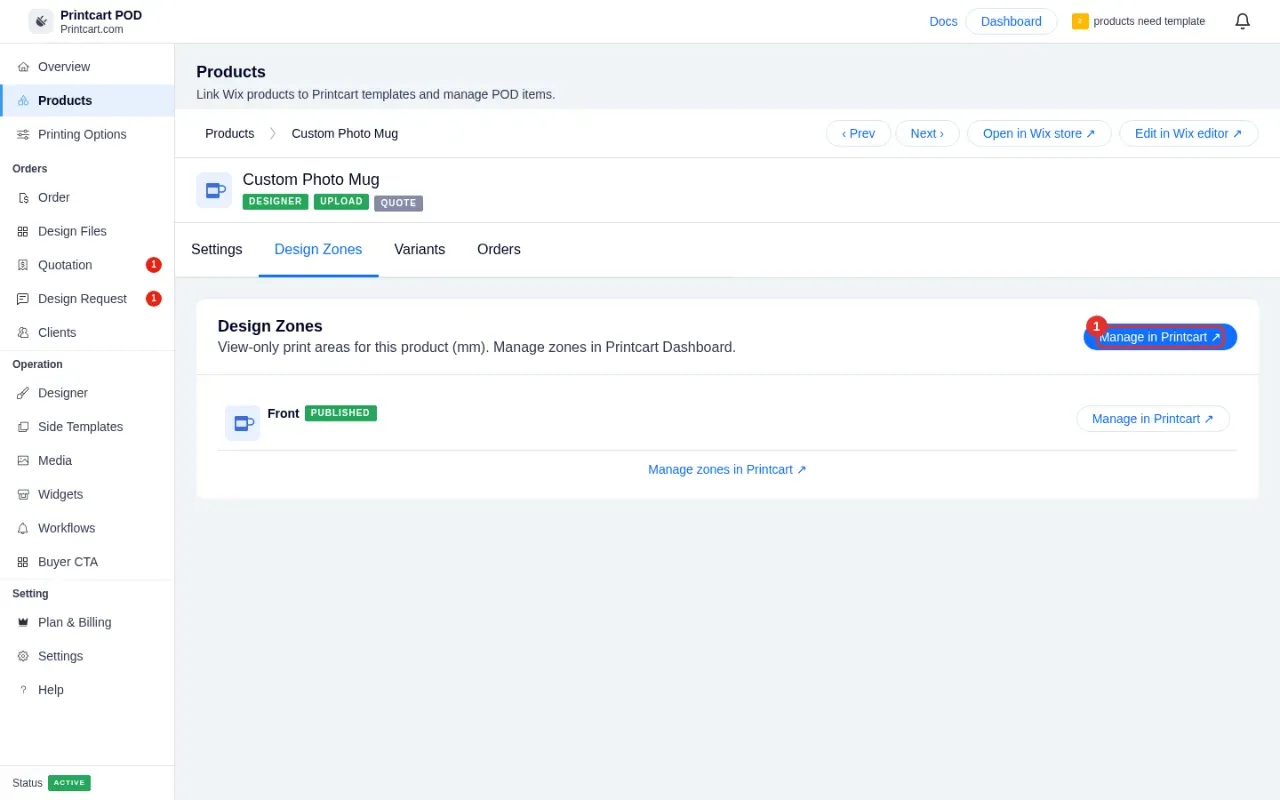
Task: Click blue Manage in Printcart header button
Action: pyautogui.click(x=1160, y=337)
